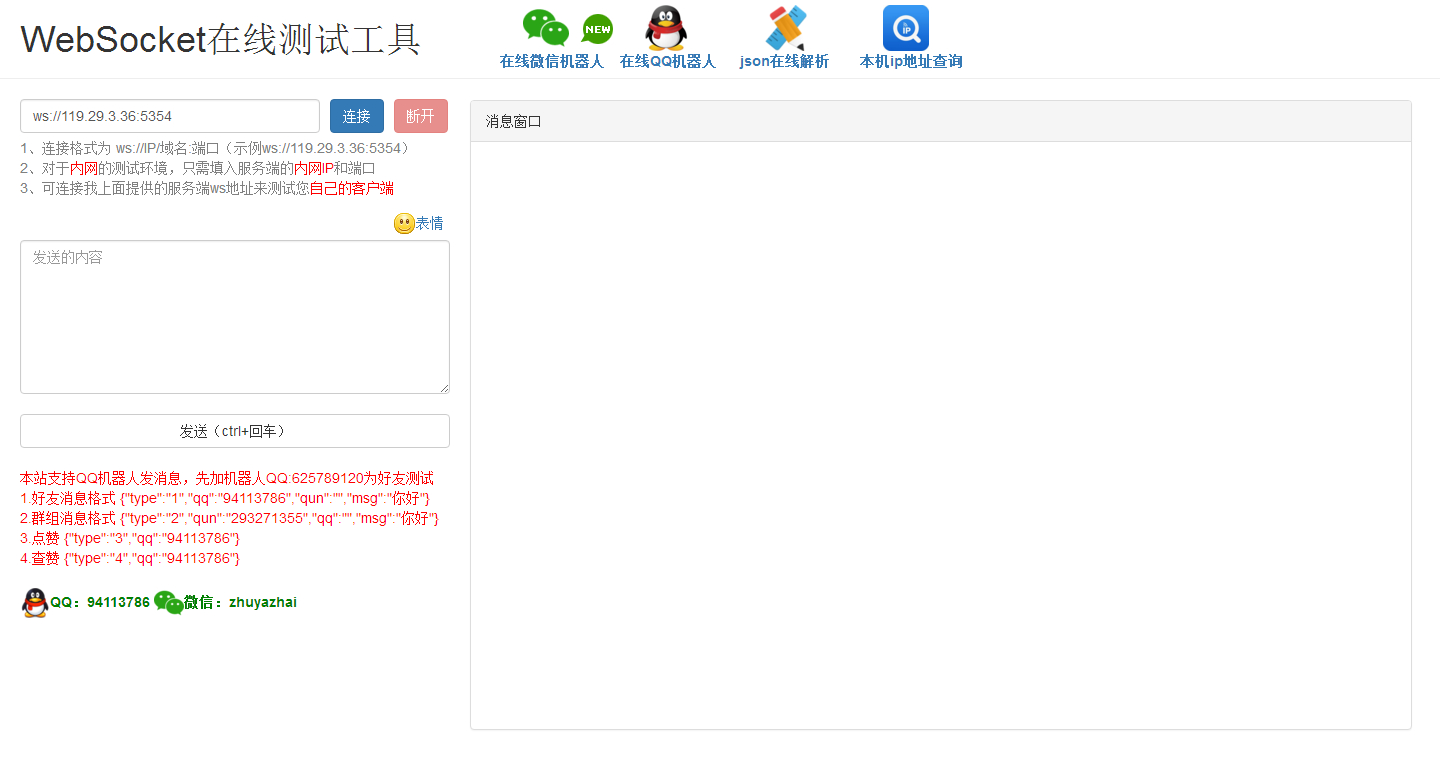Go to json在线解析 page
The image size is (1440, 757).
[x=784, y=61]
